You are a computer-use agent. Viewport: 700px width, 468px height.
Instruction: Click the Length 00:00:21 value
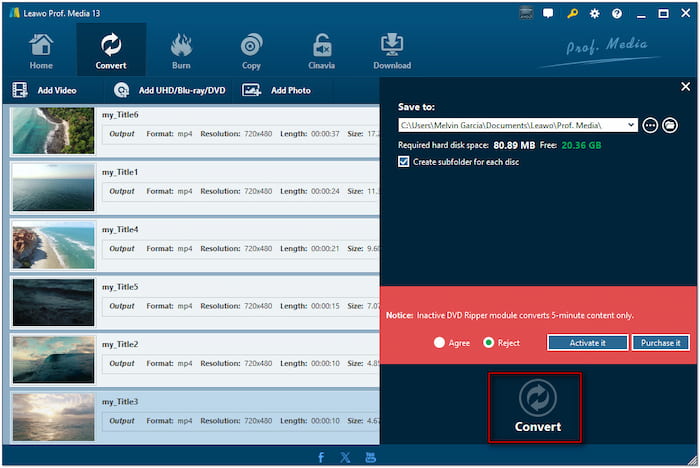tap(325, 248)
